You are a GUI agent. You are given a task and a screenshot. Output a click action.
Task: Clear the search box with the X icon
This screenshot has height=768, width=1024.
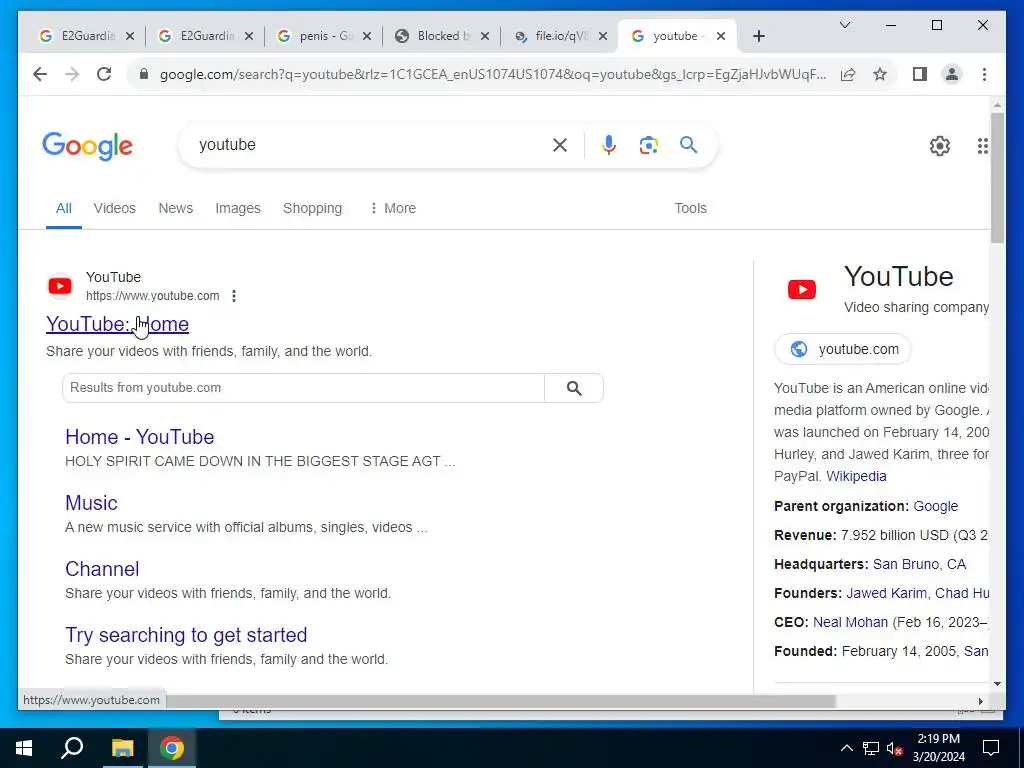pos(560,145)
